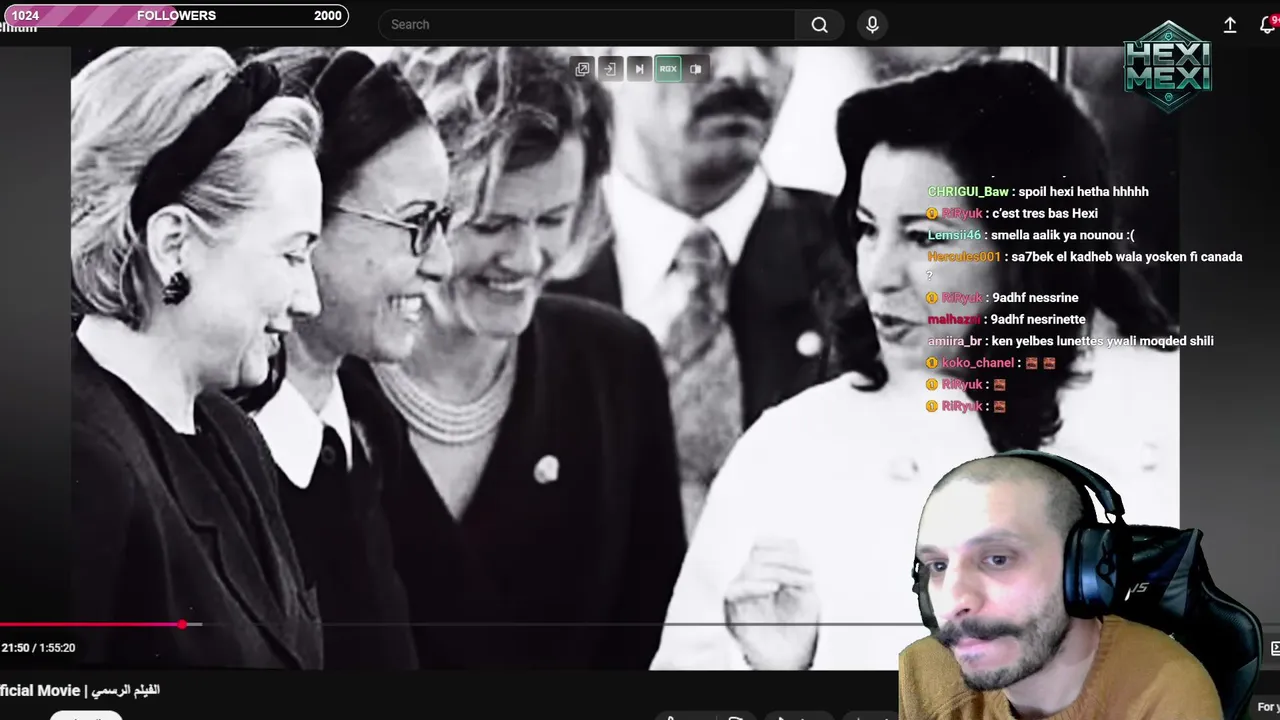The width and height of the screenshot is (1280, 720).
Task: Click the 21:50 / 1:55:20 time display
Action: [38, 648]
